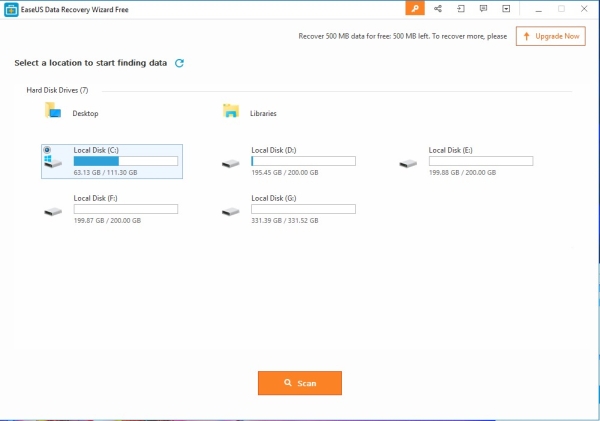Click the '331.39 GB / 331.52 GB' text

pyautogui.click(x=285, y=220)
